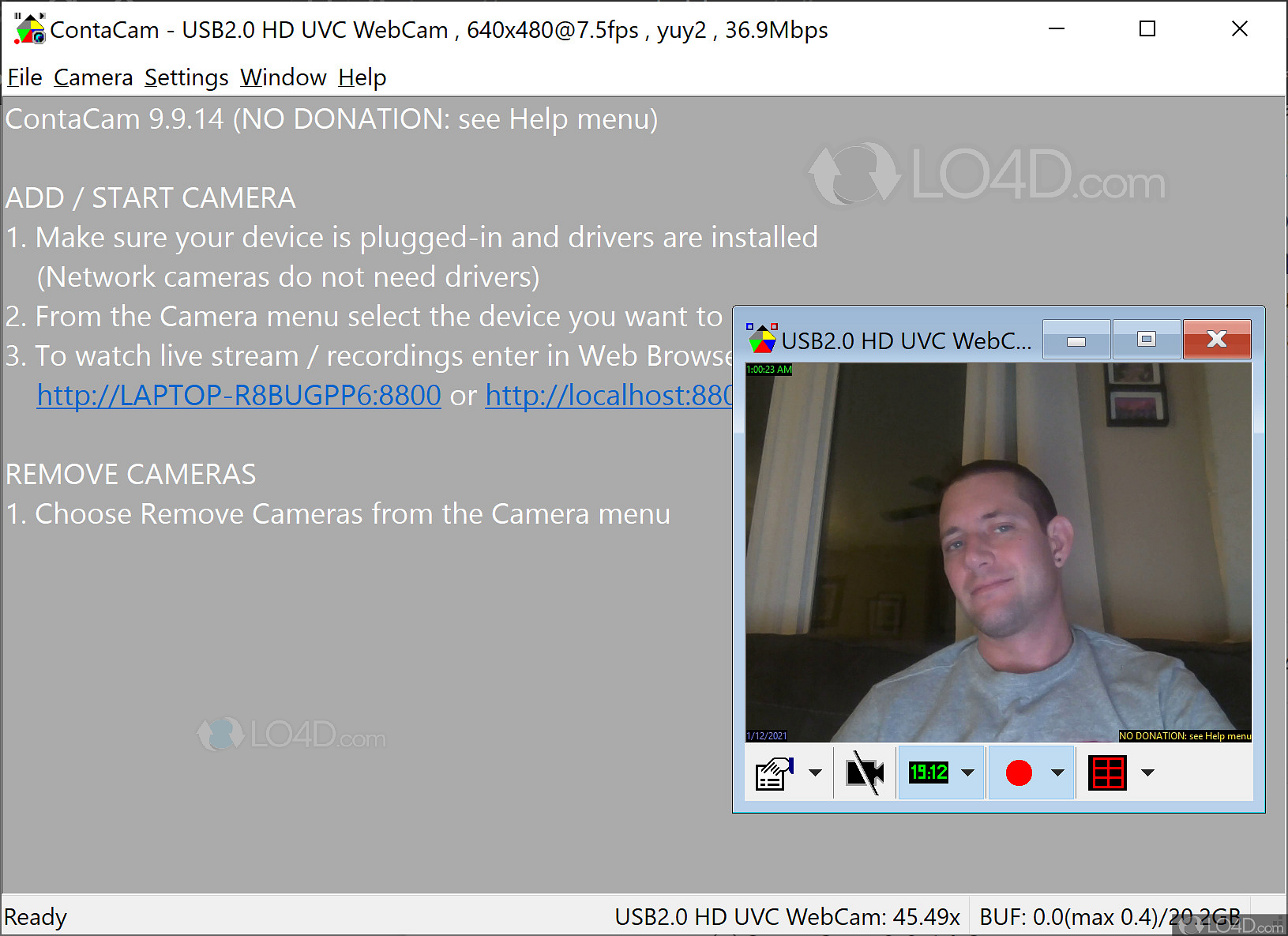1288x936 pixels.
Task: Close the USB2.0 HD UVC WebCam child window
Action: (1217, 340)
